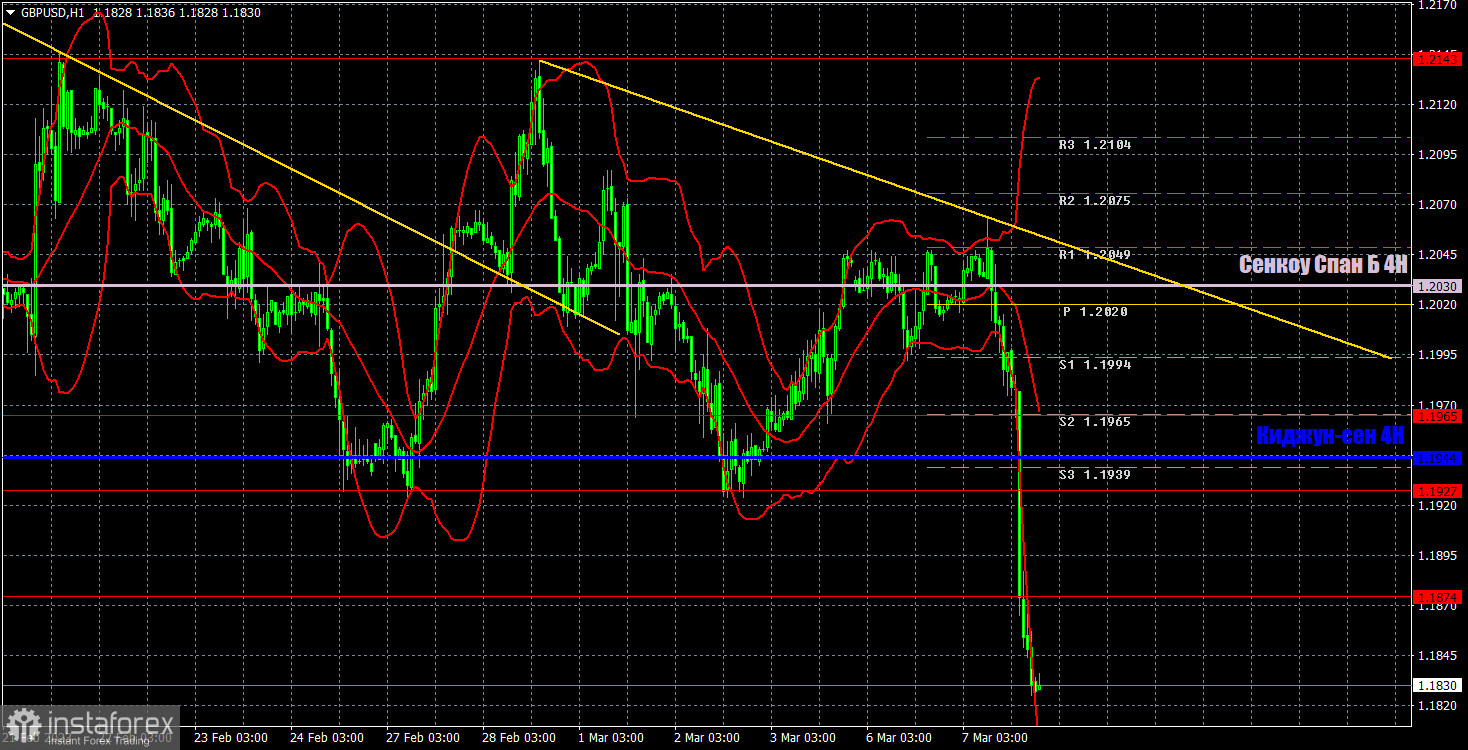Click the R3 1.2104 pivot label

point(1095,145)
